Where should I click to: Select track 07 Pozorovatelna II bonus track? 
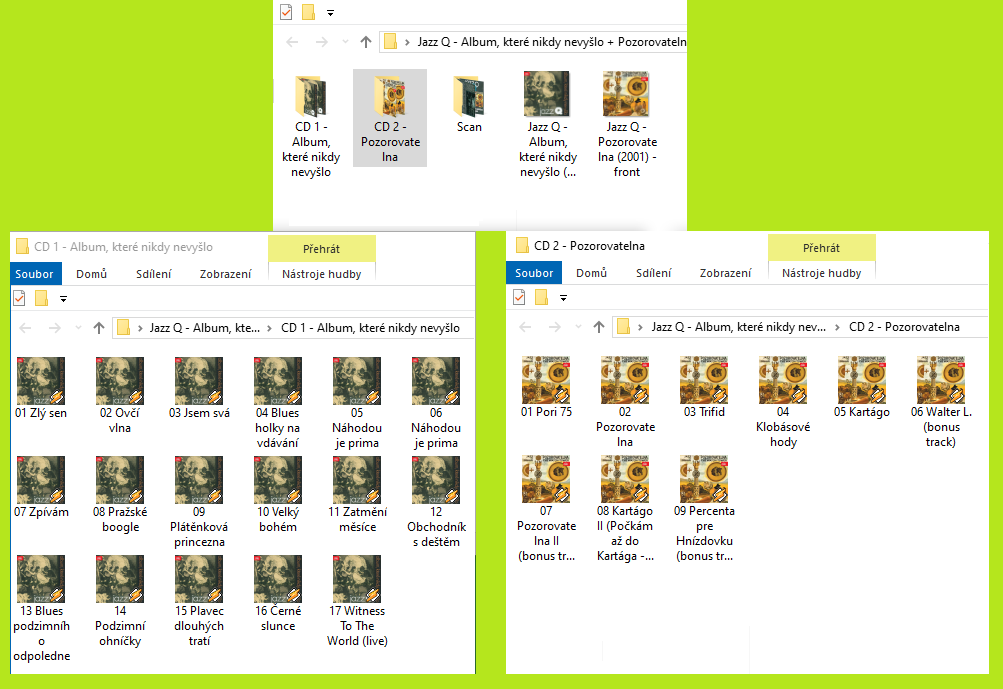tap(546, 509)
